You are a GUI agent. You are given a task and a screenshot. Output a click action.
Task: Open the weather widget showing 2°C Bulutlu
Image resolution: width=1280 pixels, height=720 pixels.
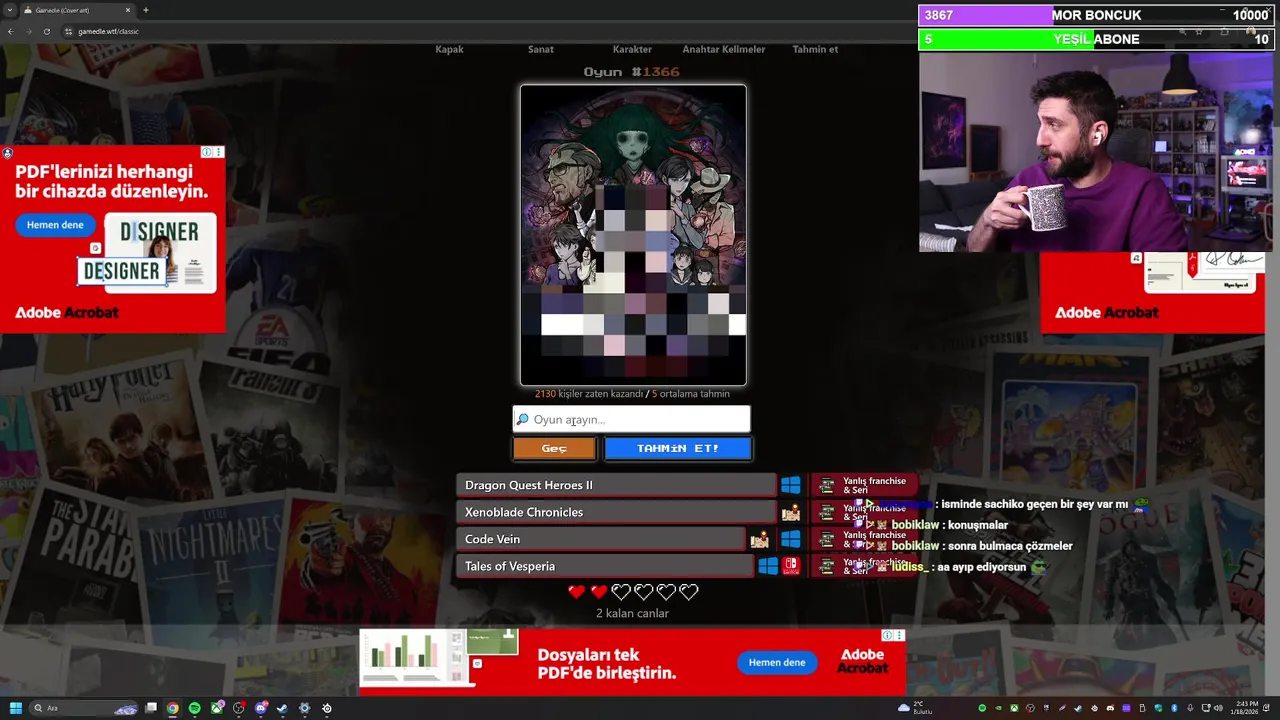(915, 708)
